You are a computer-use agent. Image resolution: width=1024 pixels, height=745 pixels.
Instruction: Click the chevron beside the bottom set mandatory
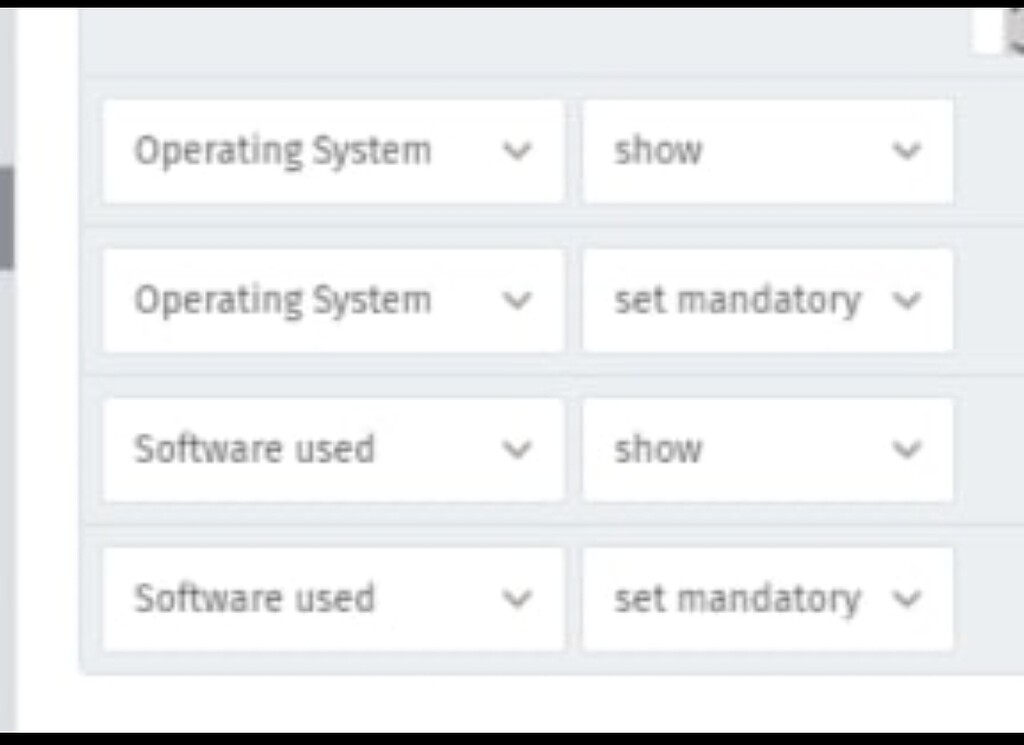[x=908, y=599]
